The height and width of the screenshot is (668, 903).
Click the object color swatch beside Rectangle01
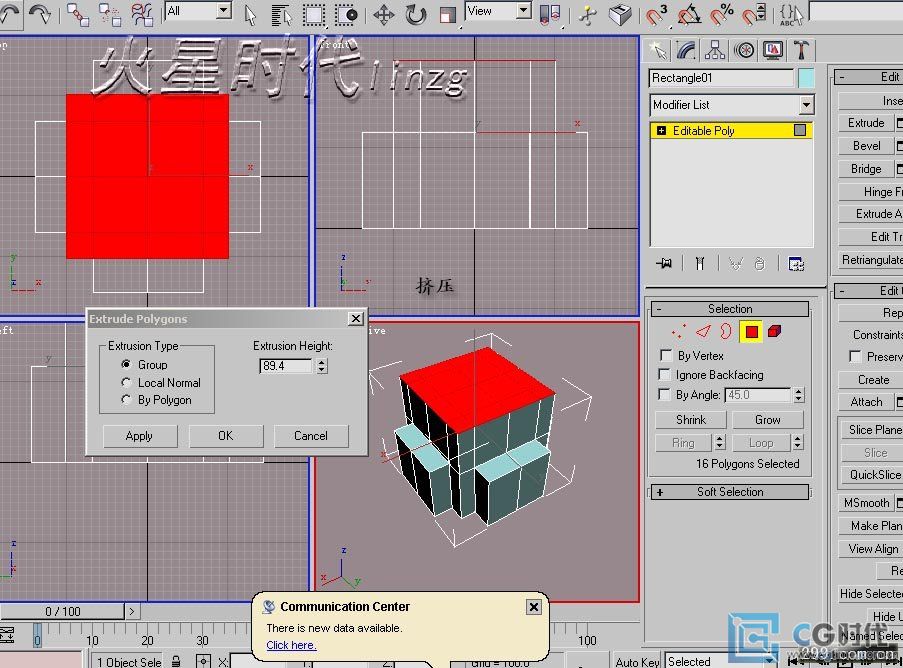point(806,78)
